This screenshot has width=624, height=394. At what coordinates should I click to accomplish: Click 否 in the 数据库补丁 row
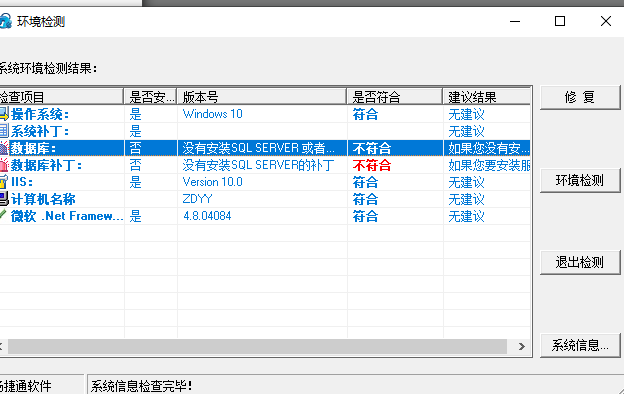(x=135, y=165)
